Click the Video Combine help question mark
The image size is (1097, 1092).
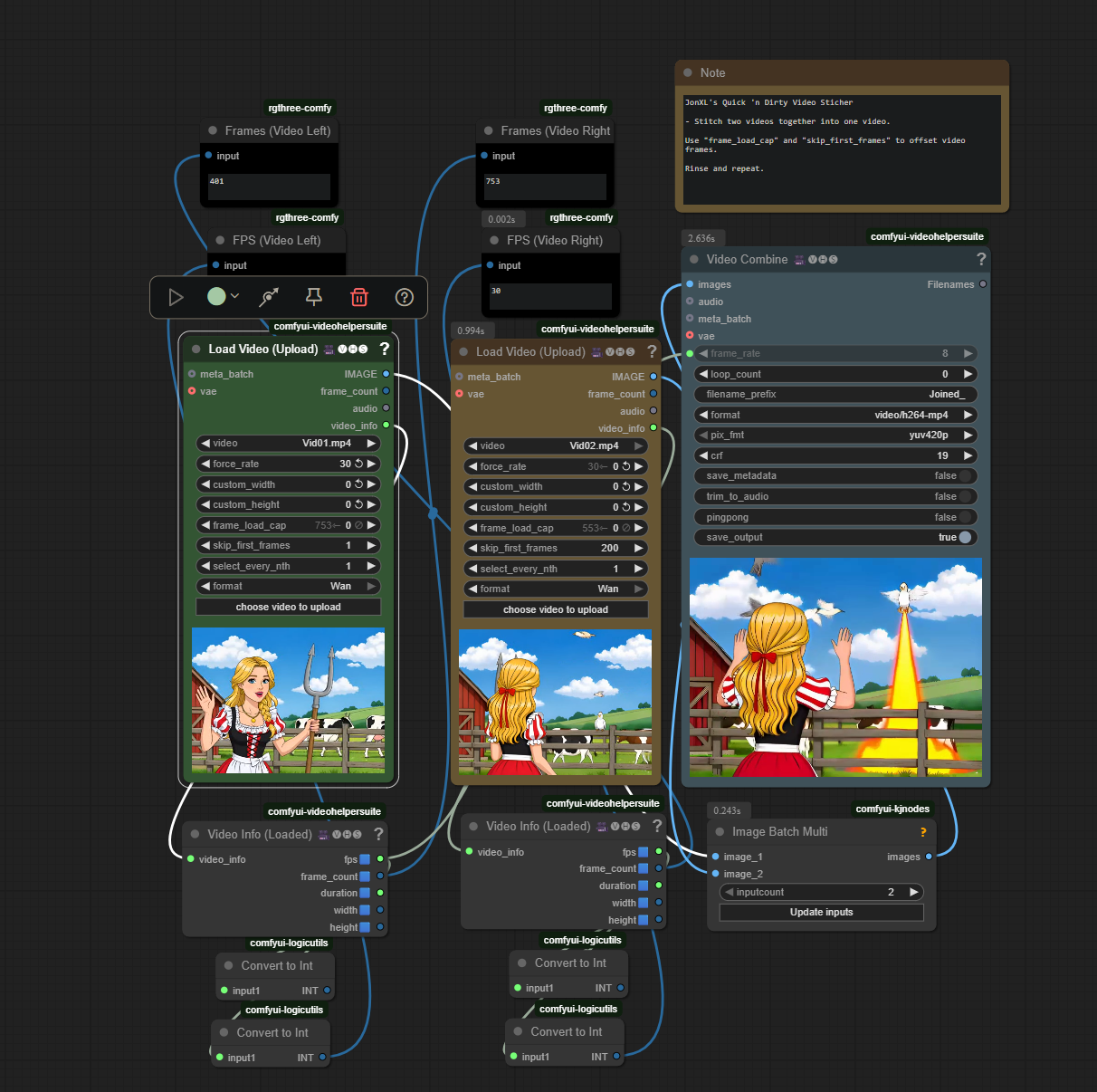coord(981,259)
